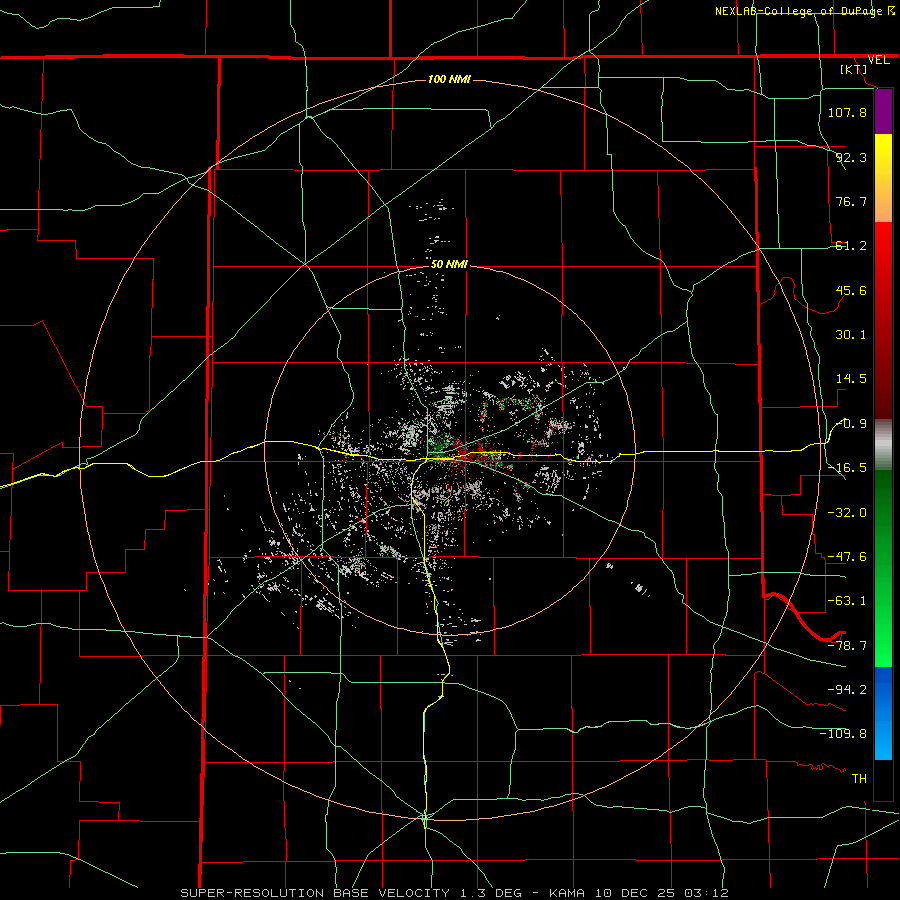
Task: Click the TH label under the color bar
Action: [859, 779]
